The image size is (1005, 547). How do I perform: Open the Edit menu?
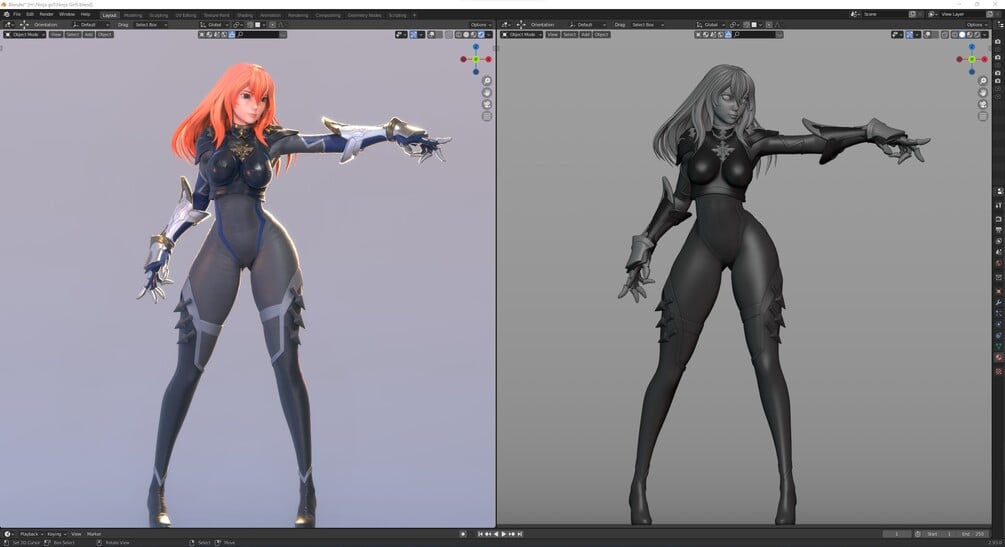30,14
